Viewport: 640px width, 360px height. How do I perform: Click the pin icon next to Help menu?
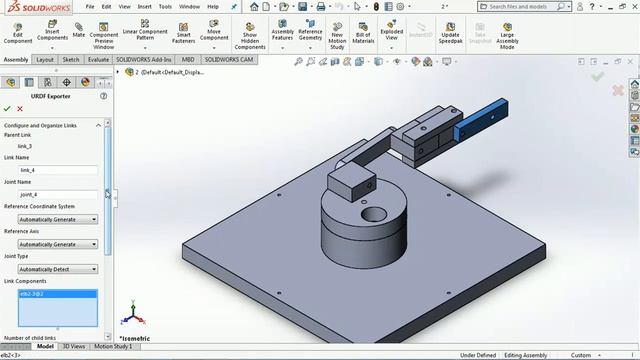point(234,7)
